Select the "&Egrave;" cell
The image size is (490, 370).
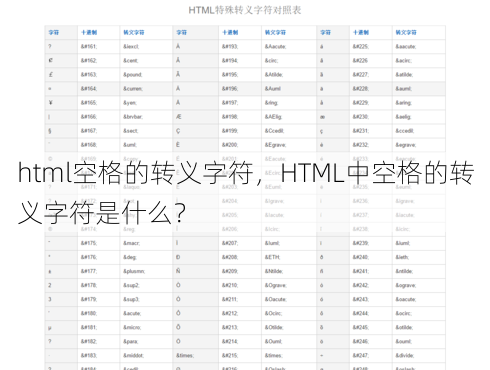[289, 145]
